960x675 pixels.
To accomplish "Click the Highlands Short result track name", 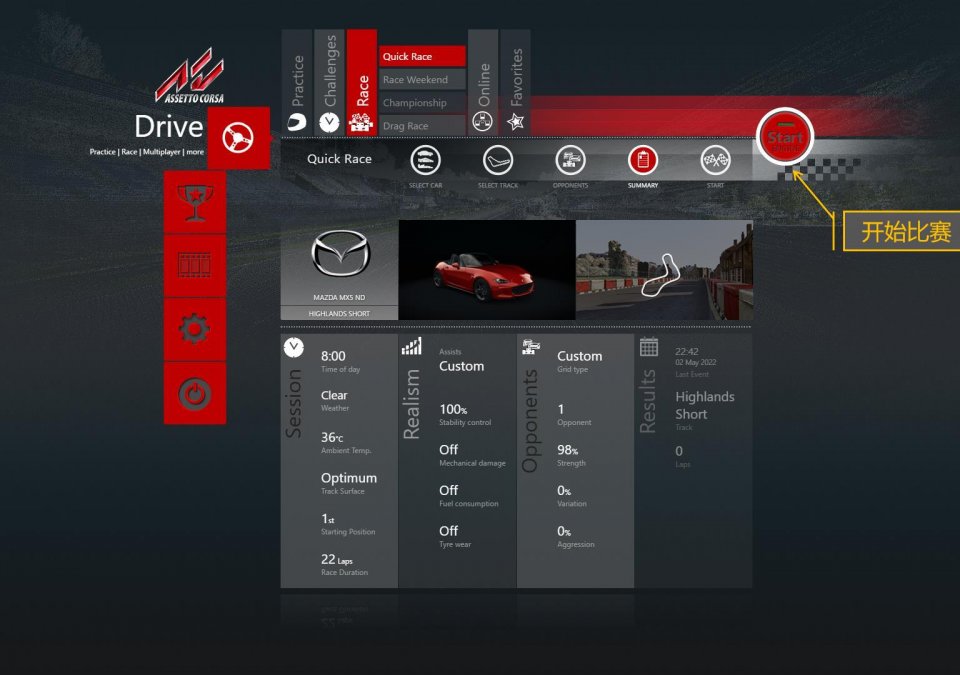I will click(x=705, y=405).
